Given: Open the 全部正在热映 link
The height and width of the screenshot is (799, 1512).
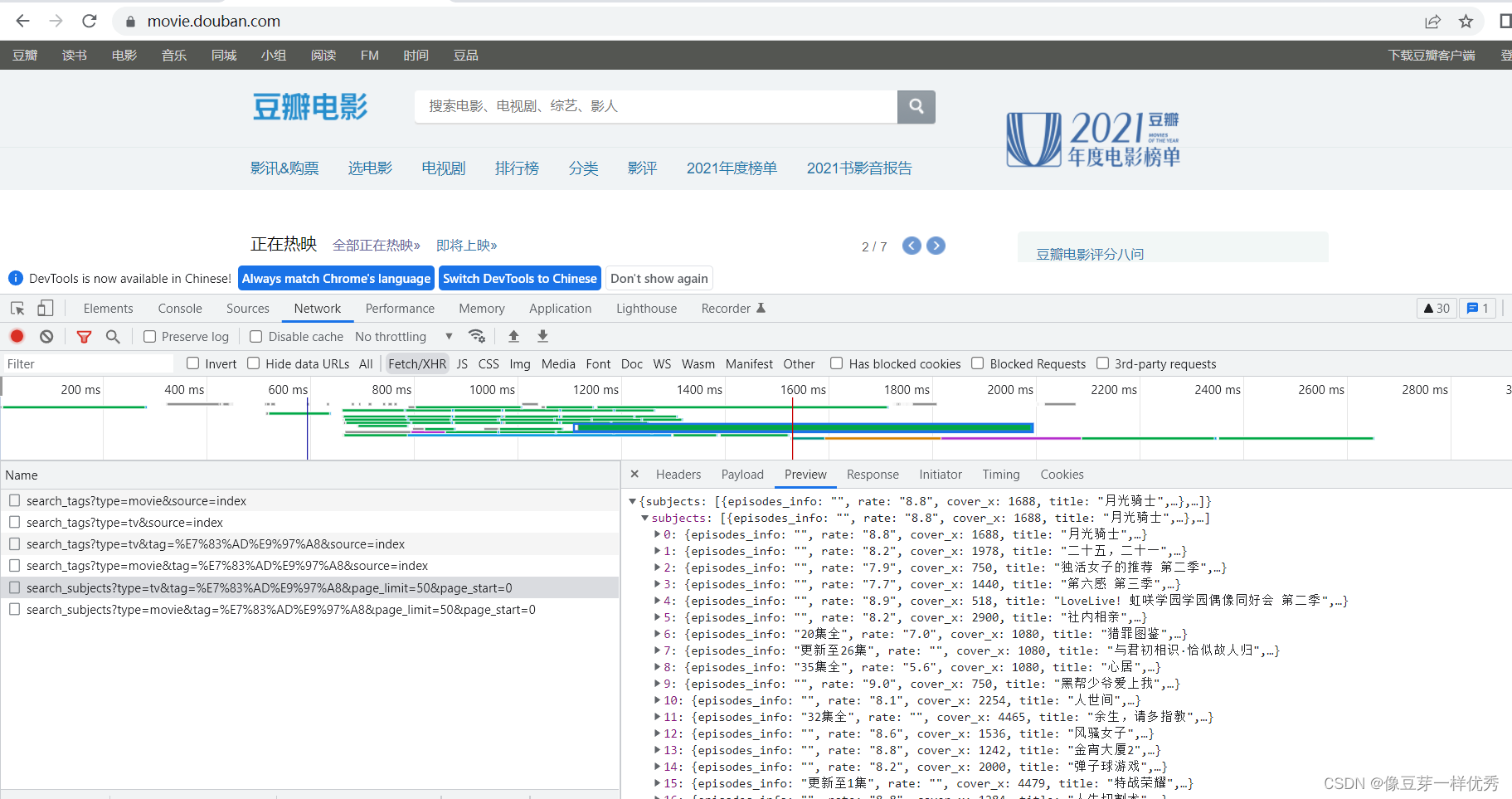Looking at the screenshot, I should pos(377,246).
